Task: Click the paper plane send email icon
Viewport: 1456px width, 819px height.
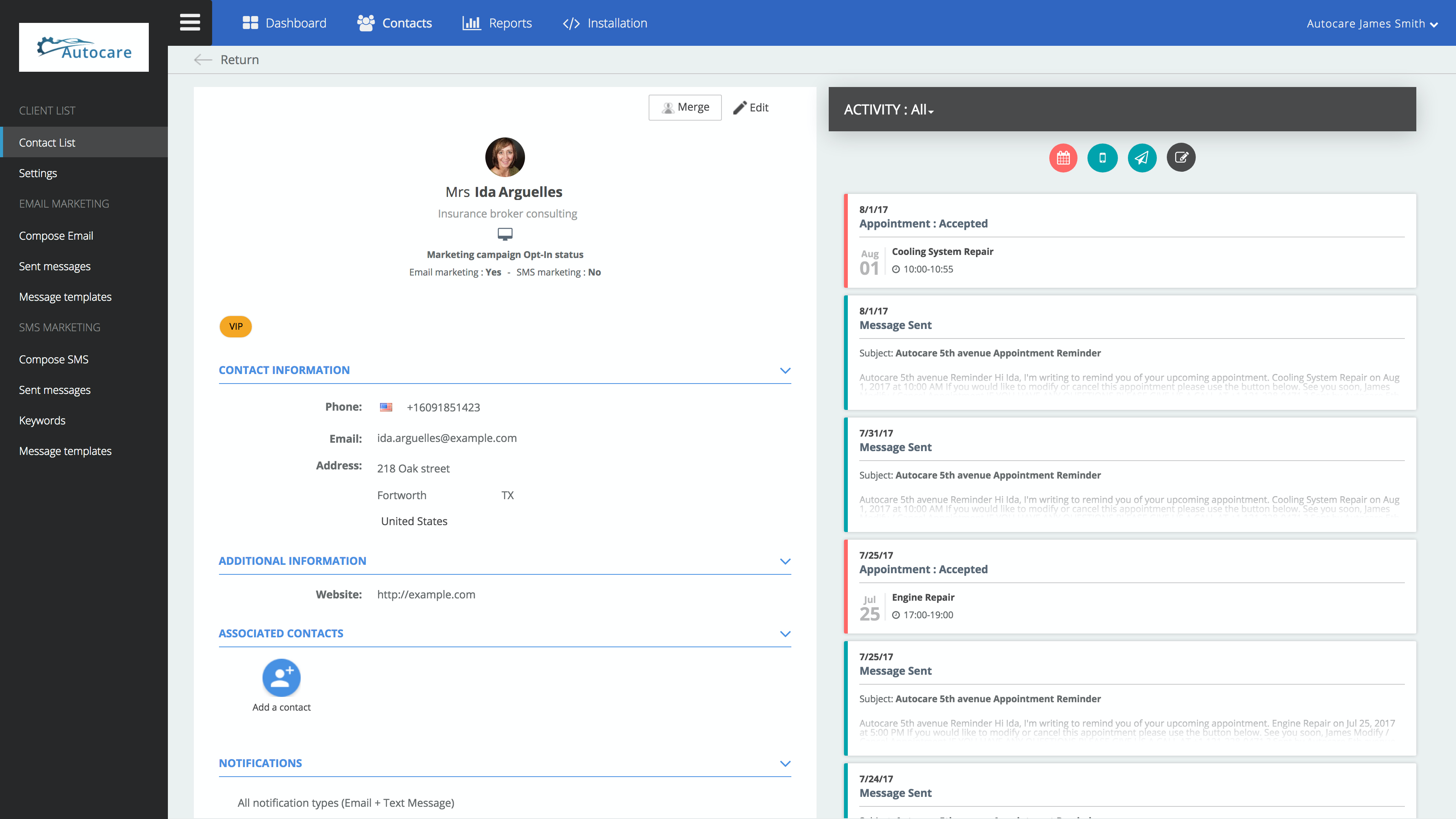Action: (1142, 158)
